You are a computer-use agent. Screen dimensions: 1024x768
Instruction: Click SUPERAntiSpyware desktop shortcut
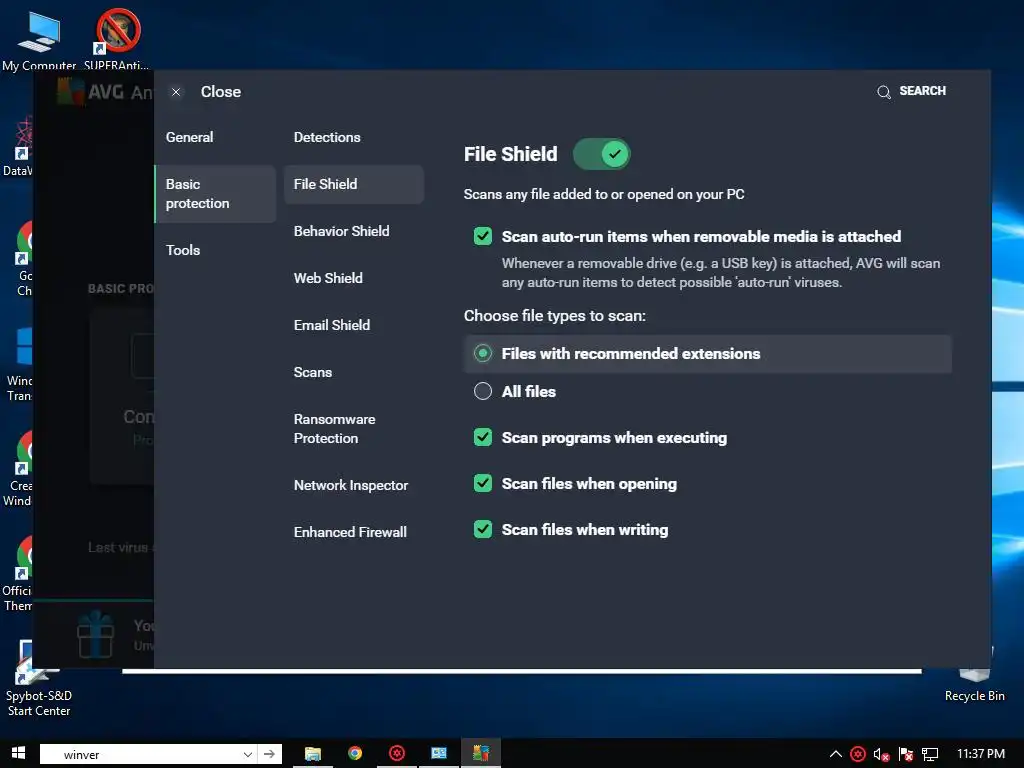118,39
